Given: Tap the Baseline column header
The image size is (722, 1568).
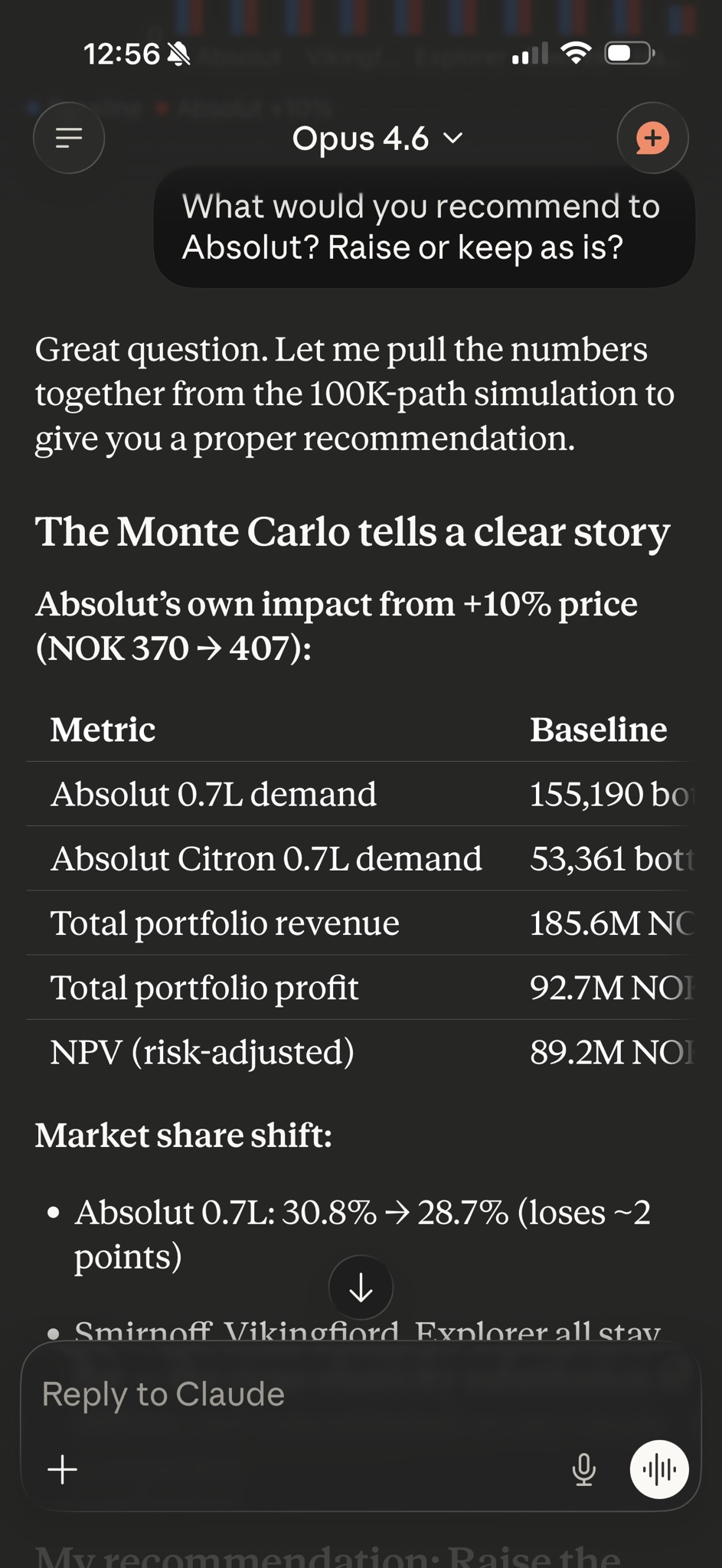Looking at the screenshot, I should click(598, 730).
